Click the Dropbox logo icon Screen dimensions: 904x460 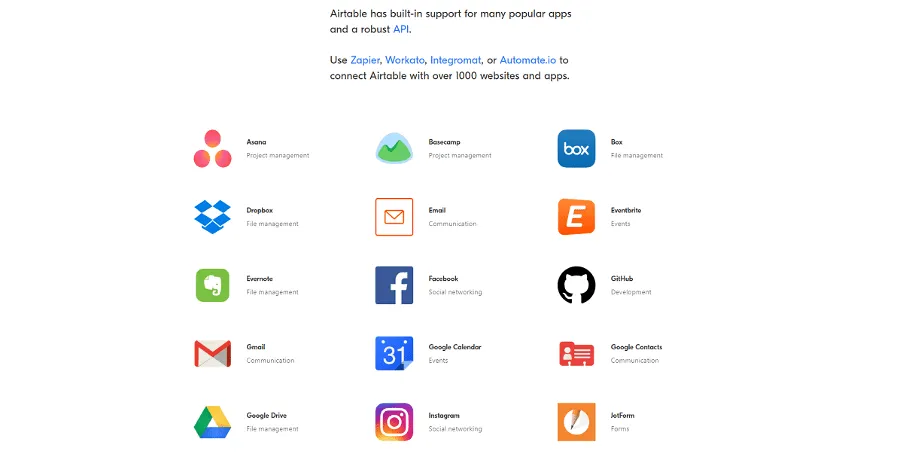(x=212, y=217)
